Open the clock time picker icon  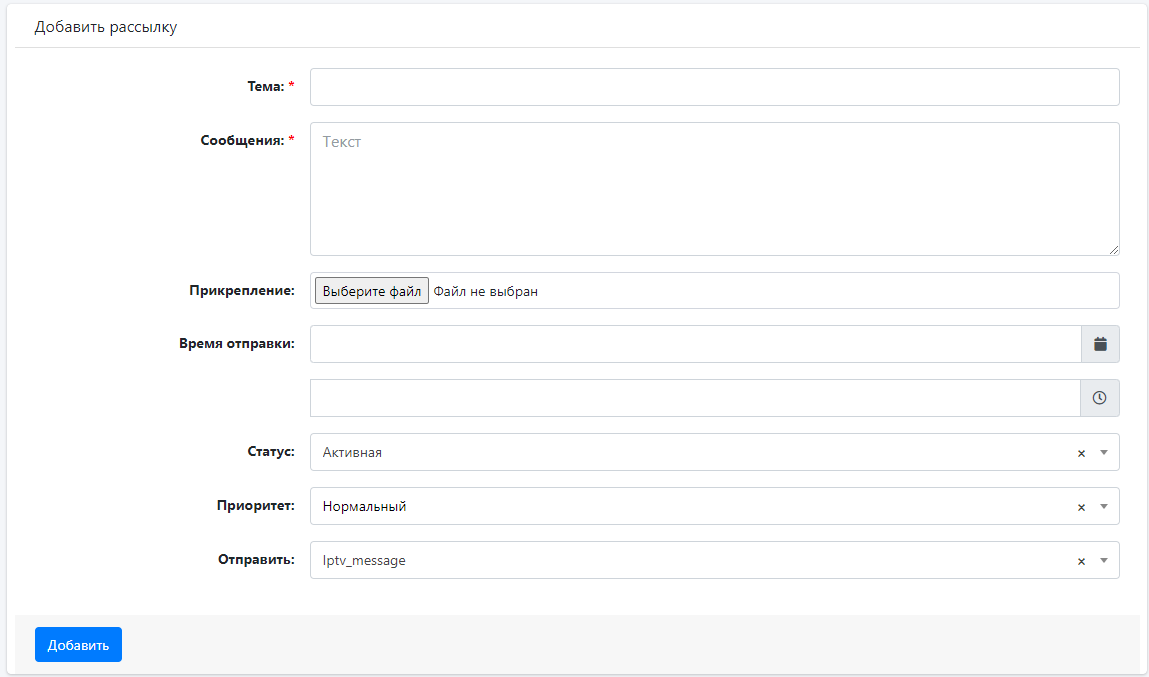[x=1100, y=398]
